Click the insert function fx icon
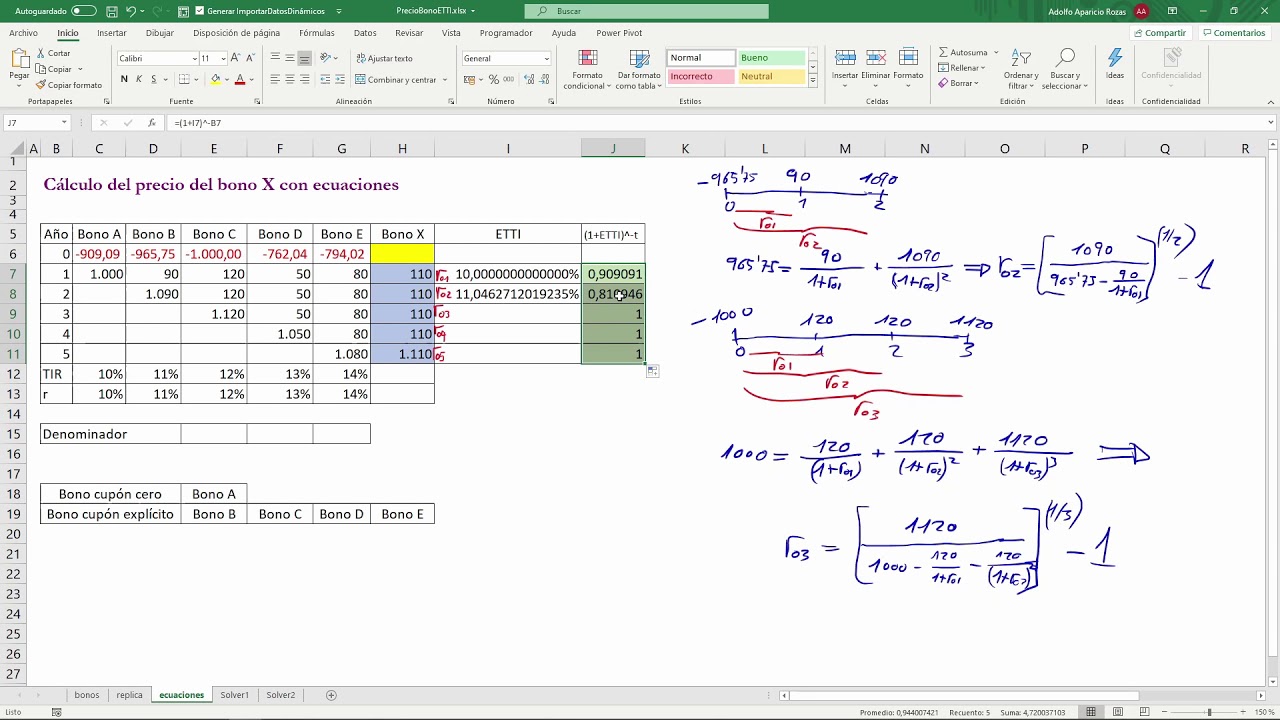The image size is (1280, 720). 151,123
